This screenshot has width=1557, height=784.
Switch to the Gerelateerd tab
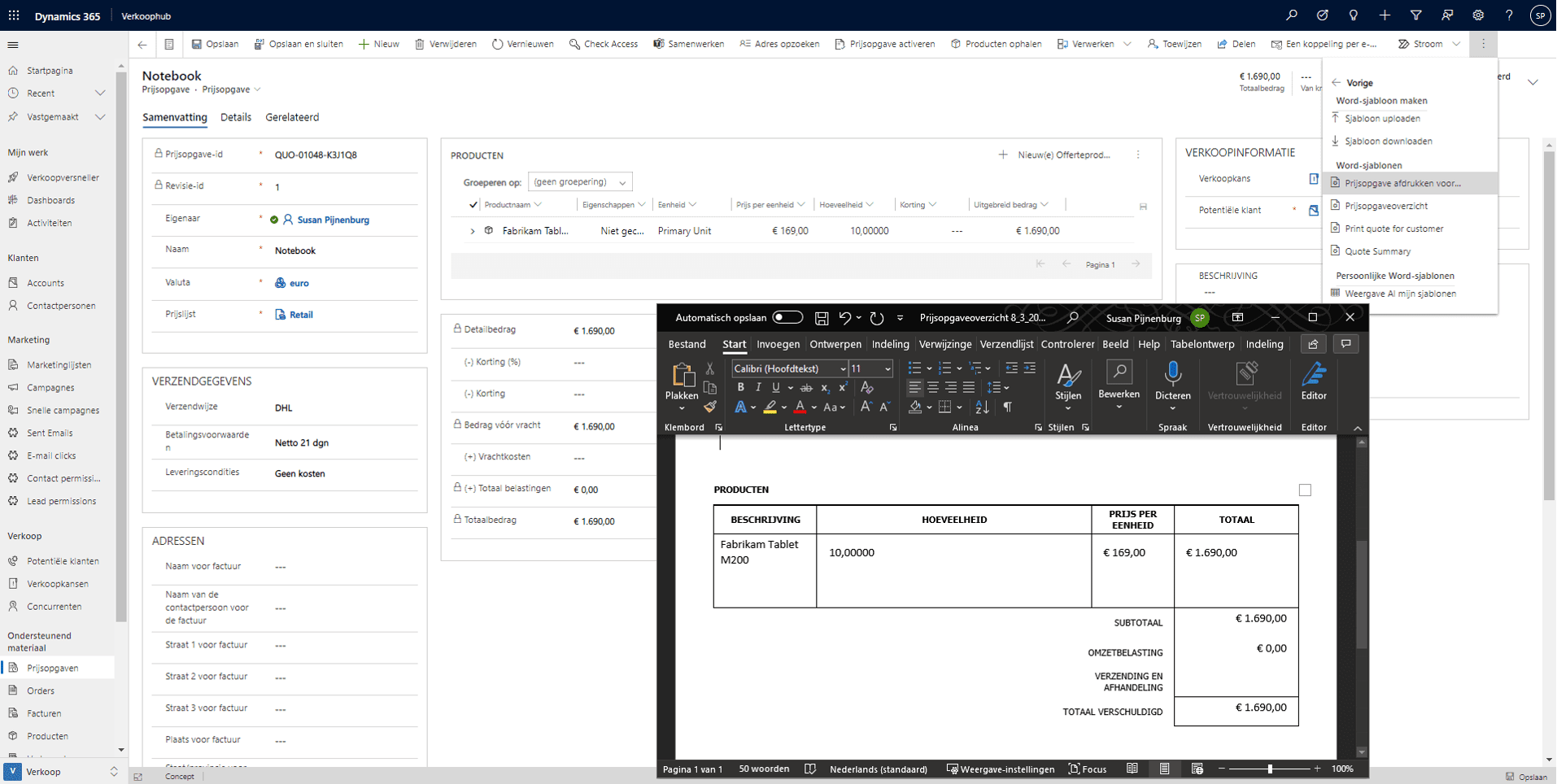coord(292,117)
